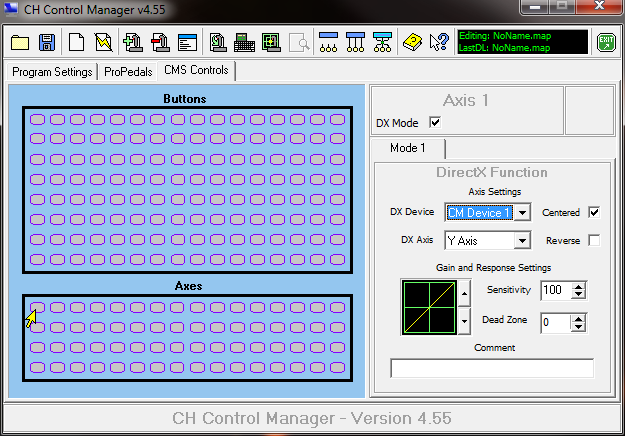Select the CMS Controls tab

pyautogui.click(x=196, y=70)
